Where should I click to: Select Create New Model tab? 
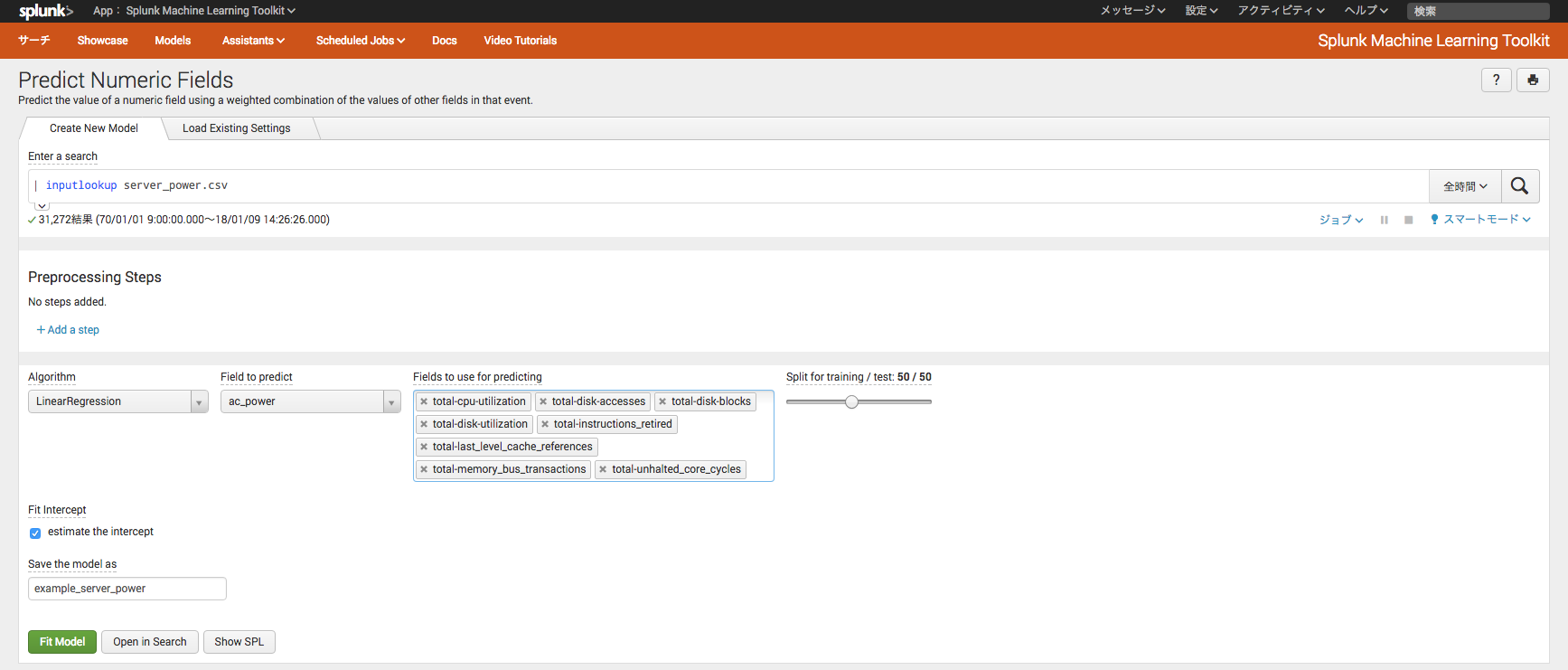point(94,128)
